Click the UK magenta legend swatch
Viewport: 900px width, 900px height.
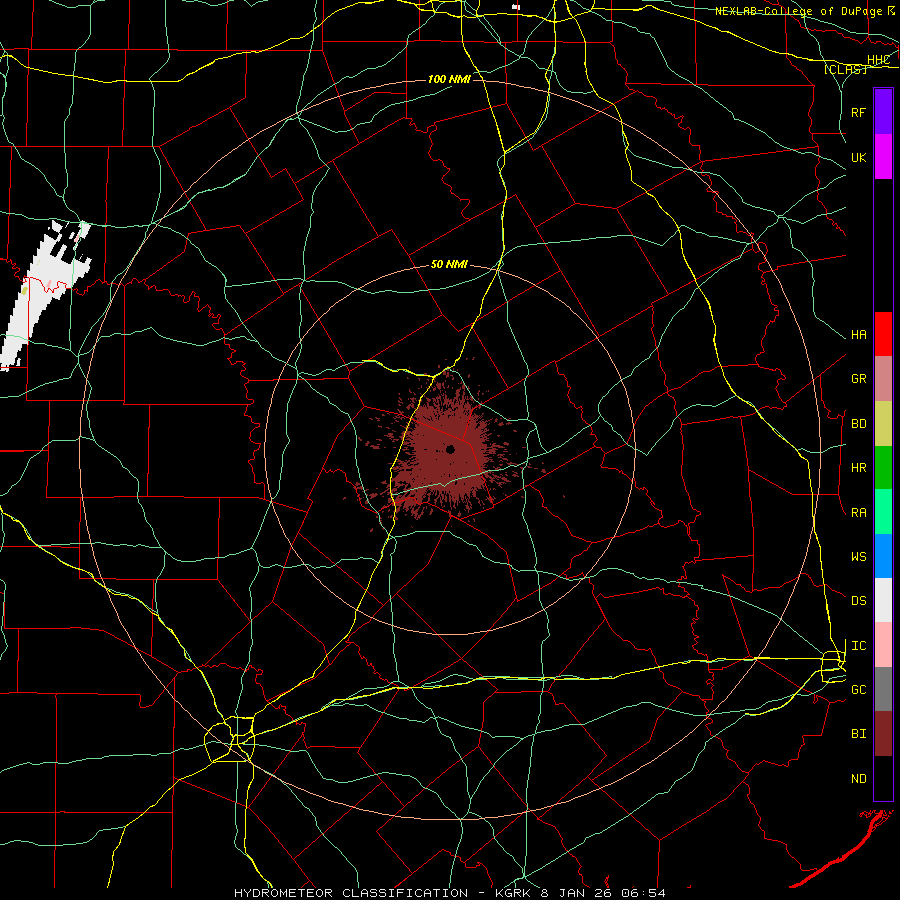[x=883, y=157]
